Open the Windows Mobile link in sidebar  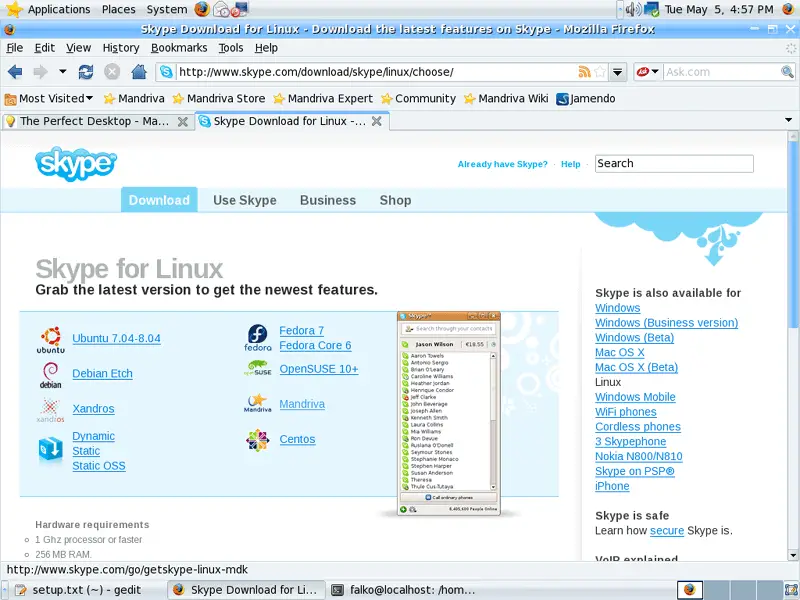(635, 397)
